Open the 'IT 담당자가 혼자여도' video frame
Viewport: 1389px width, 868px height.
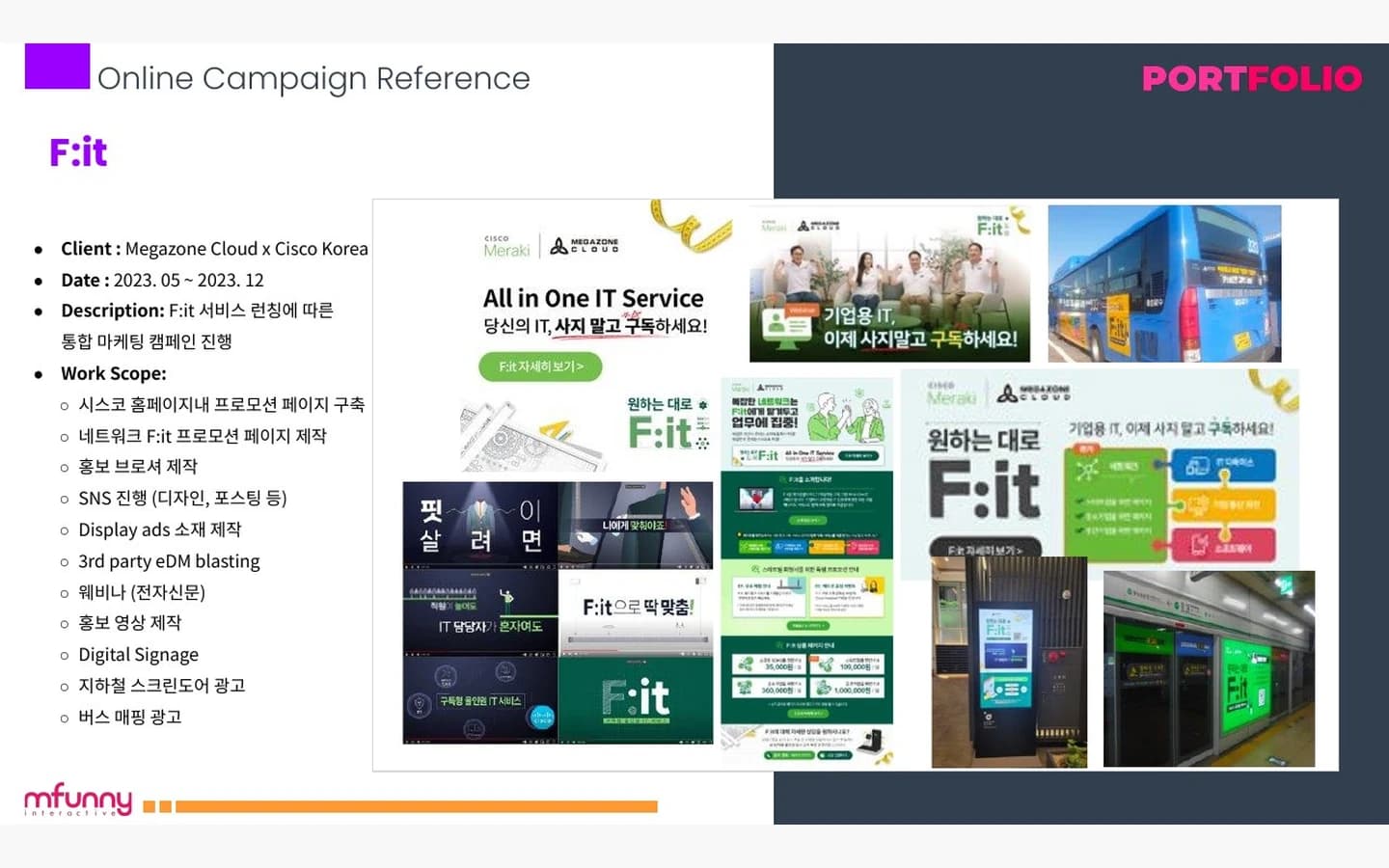480,612
